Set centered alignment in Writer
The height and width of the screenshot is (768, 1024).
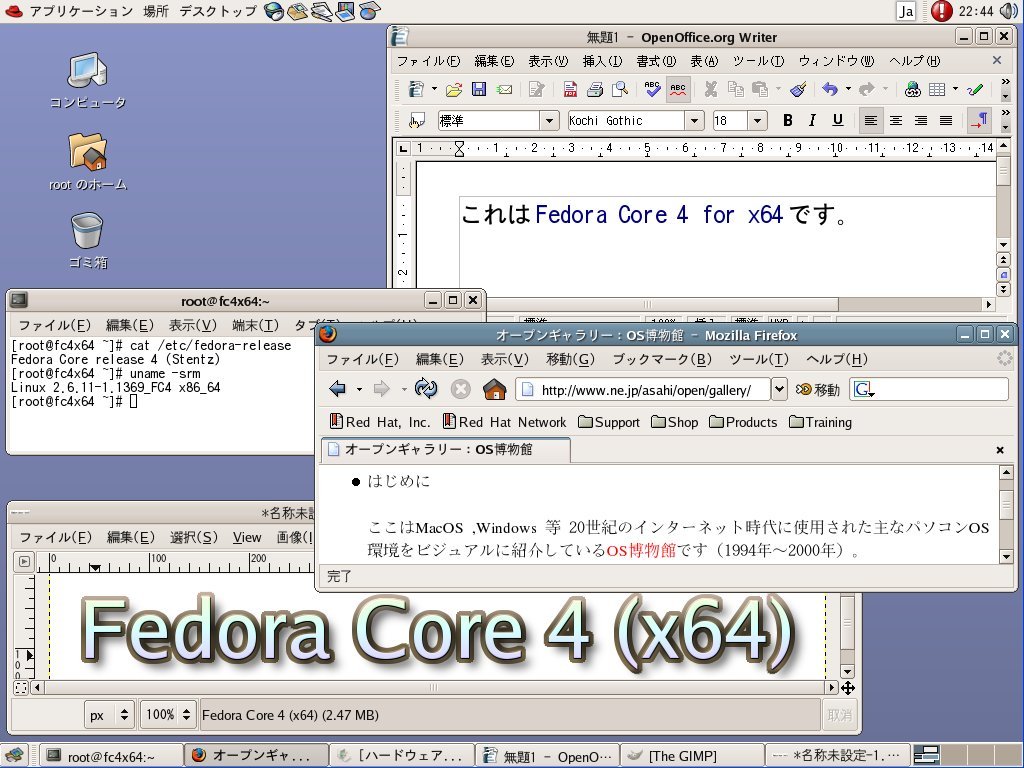click(896, 120)
